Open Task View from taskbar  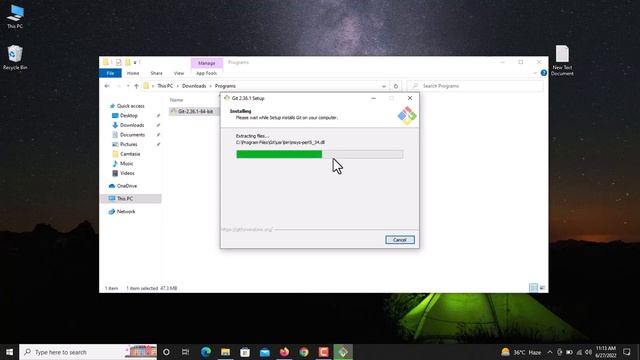(185, 352)
